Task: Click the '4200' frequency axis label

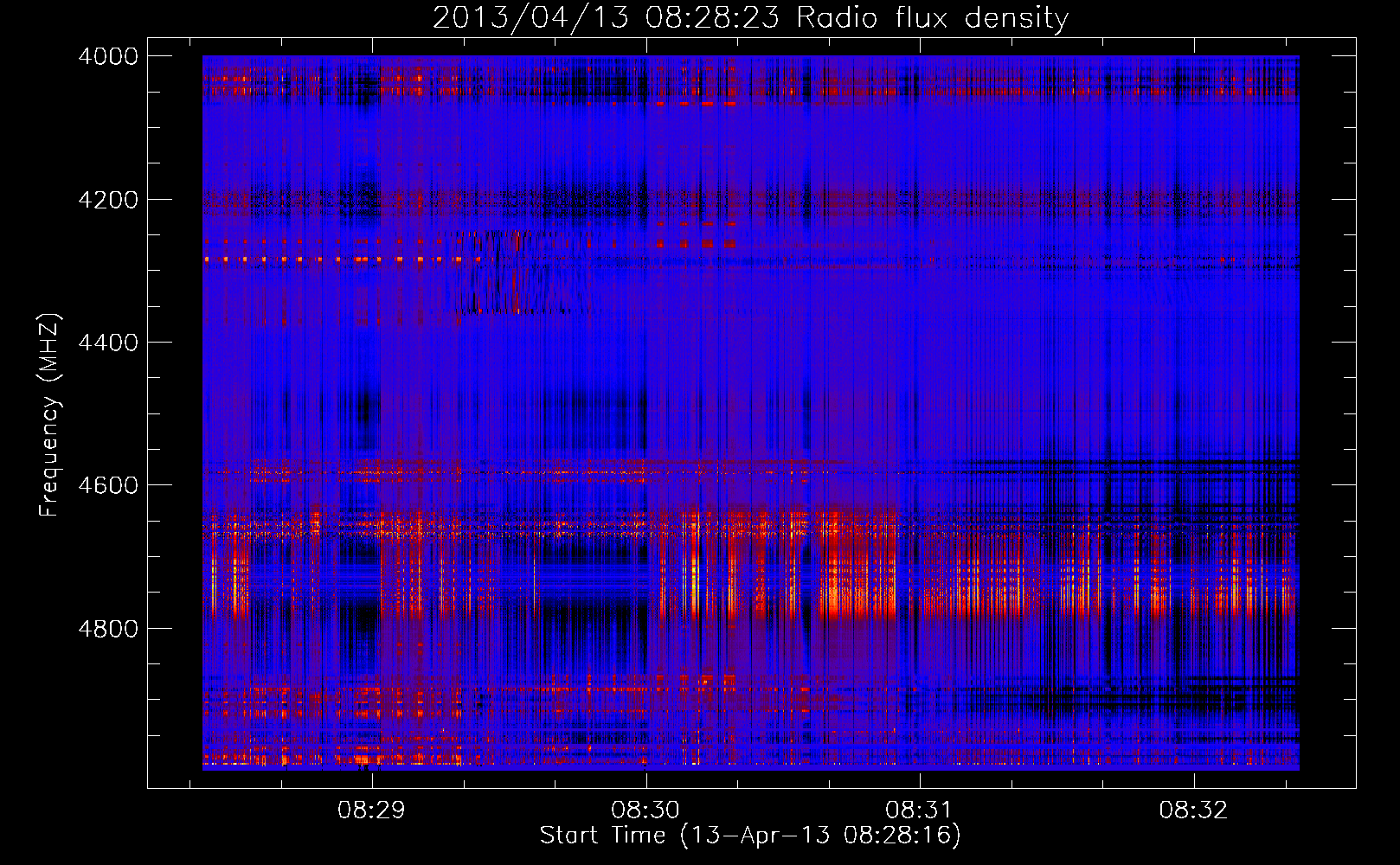Action: pos(108,199)
